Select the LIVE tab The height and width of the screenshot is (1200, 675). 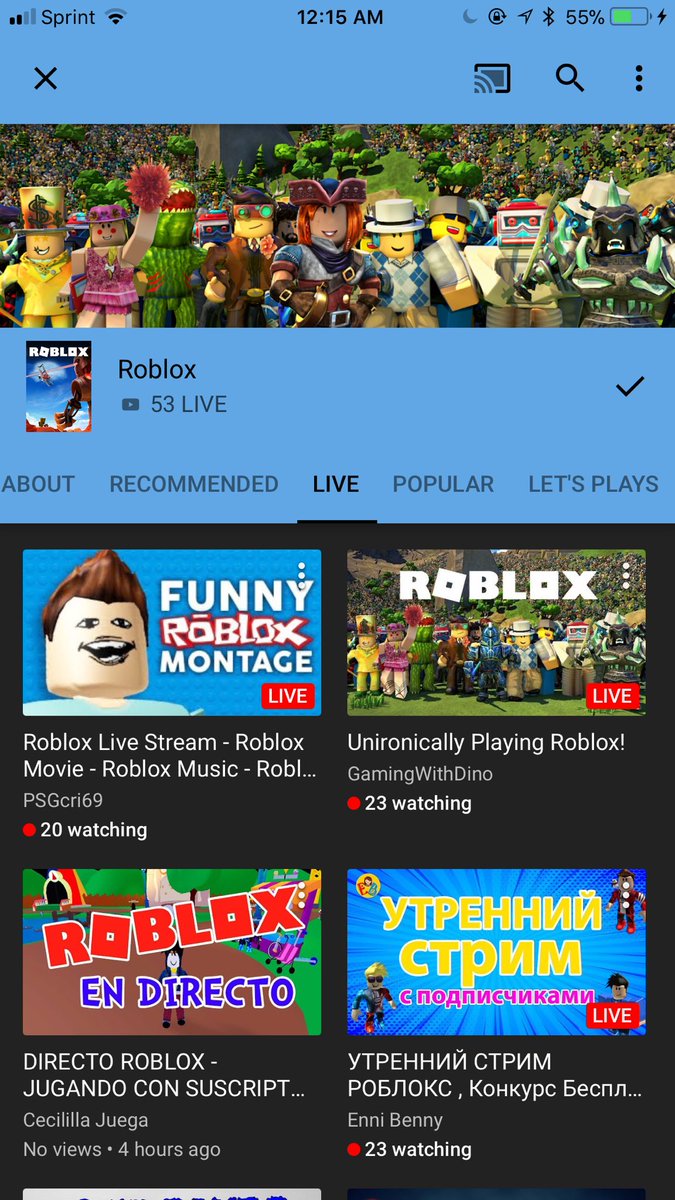click(336, 484)
